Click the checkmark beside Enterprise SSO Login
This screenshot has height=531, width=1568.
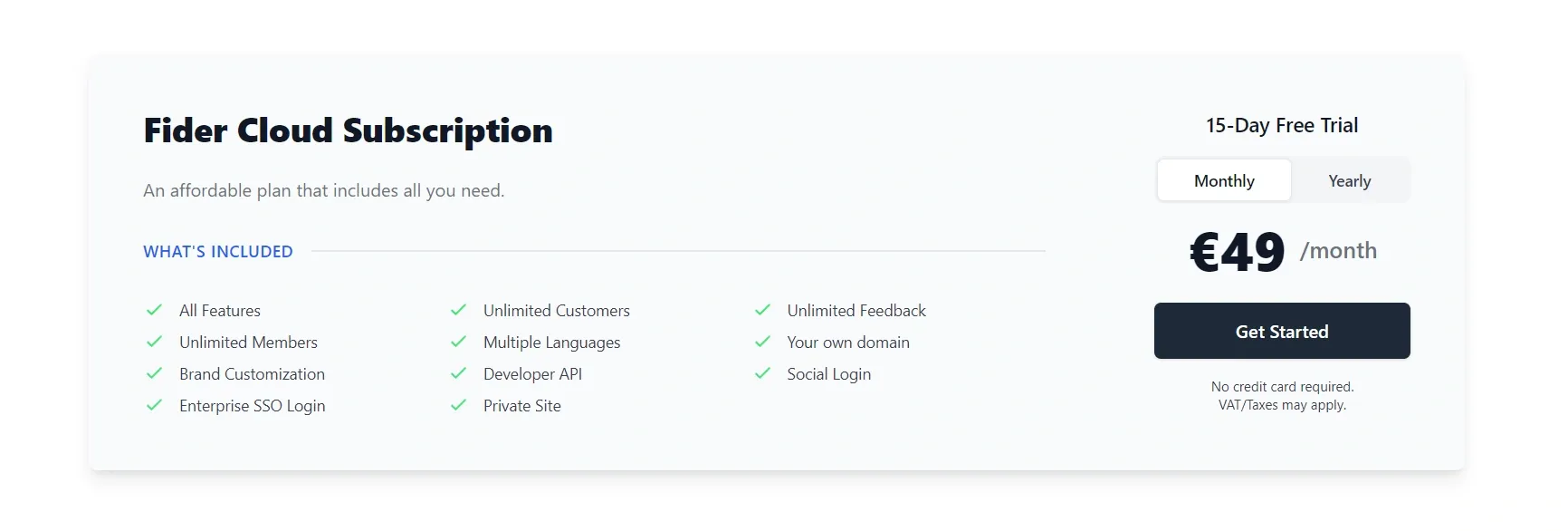click(x=154, y=406)
